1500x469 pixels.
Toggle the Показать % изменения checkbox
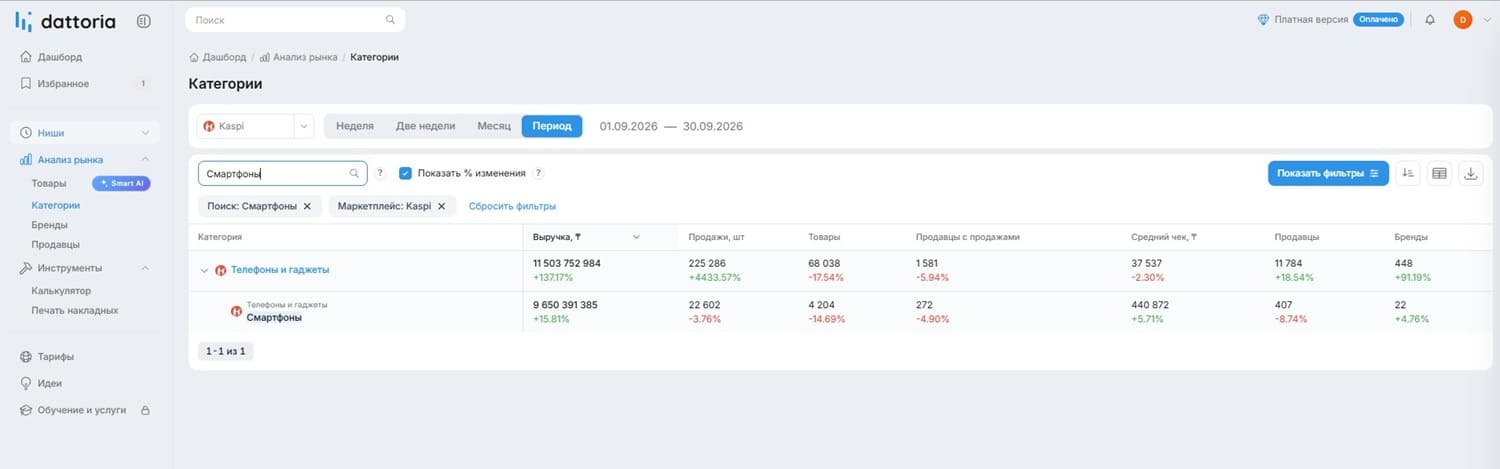[x=405, y=173]
